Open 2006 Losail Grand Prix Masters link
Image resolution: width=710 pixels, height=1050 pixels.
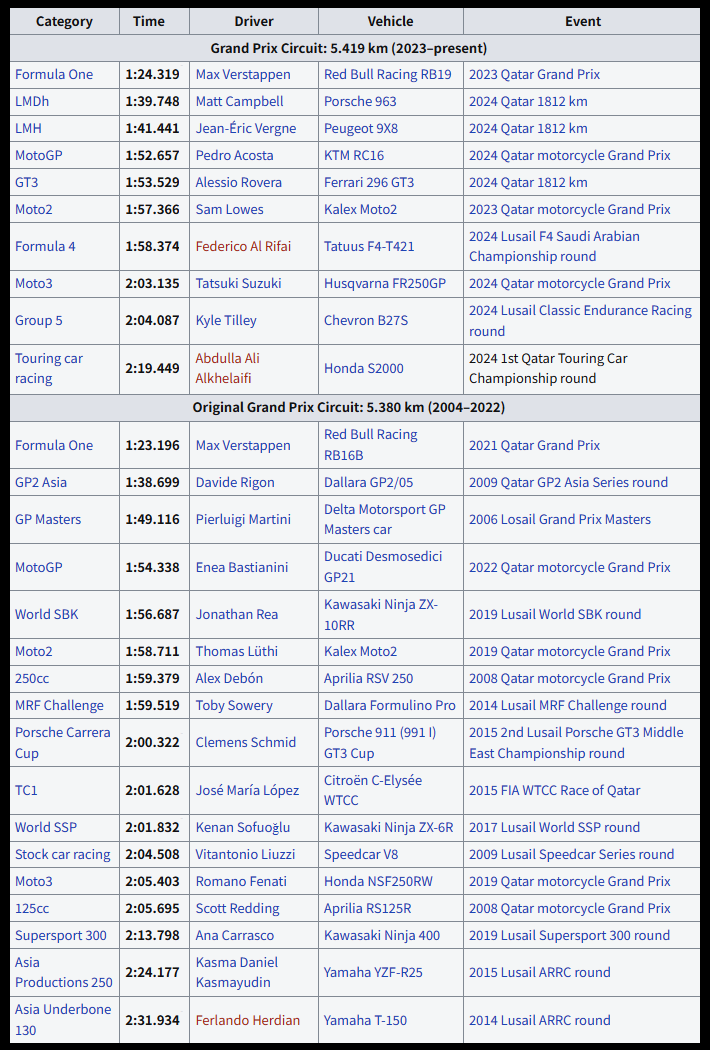coord(560,519)
